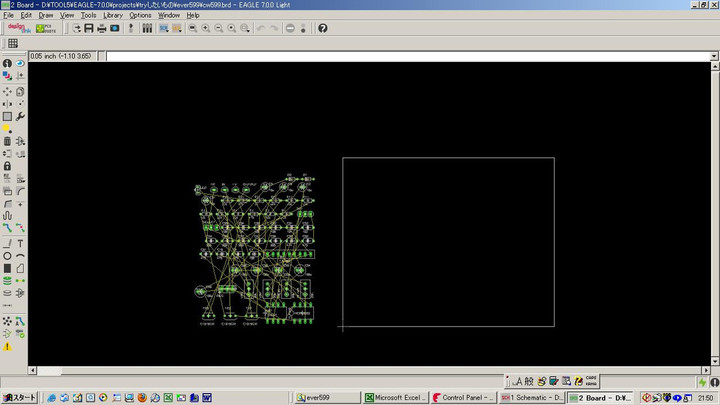Open the File menu
Viewport: 720px width, 405px height.
(x=8, y=15)
